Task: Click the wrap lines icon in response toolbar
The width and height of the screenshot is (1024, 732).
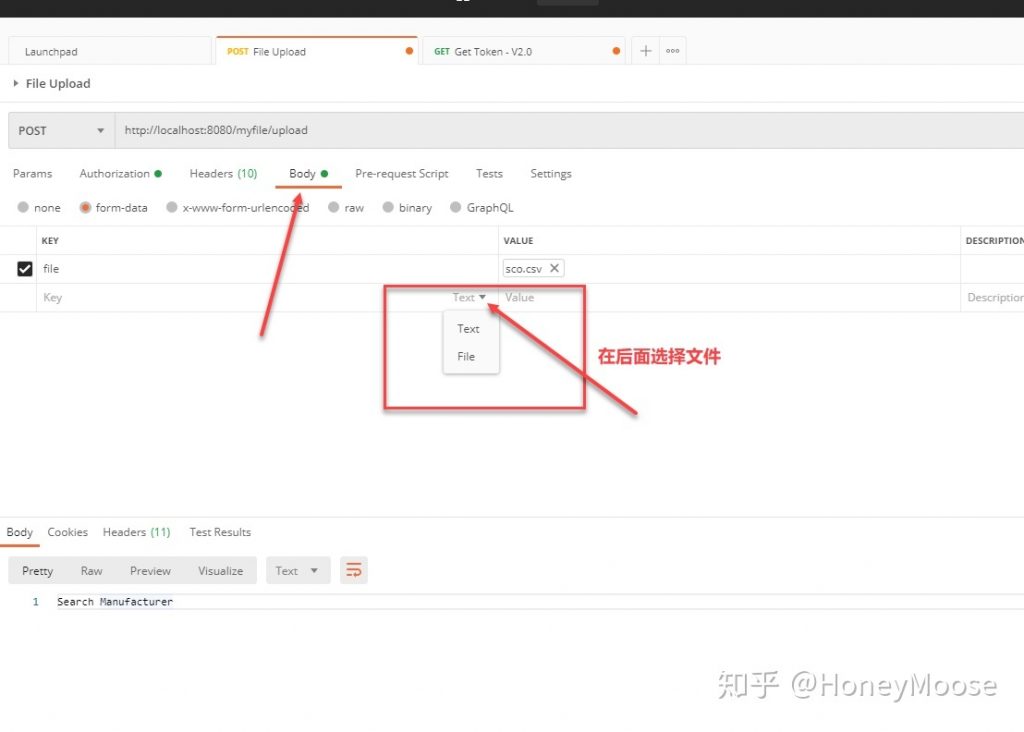Action: click(x=353, y=570)
